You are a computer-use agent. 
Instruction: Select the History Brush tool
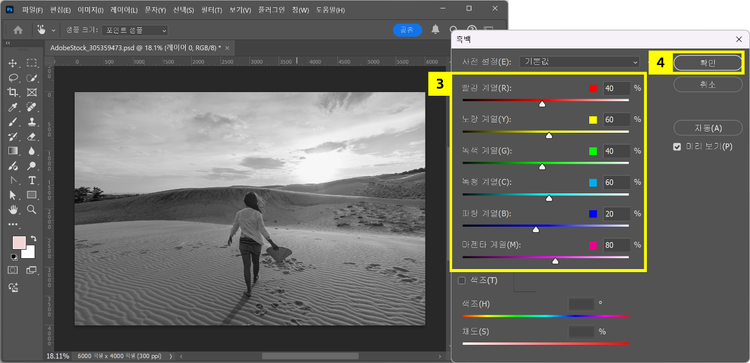pyautogui.click(x=13, y=136)
